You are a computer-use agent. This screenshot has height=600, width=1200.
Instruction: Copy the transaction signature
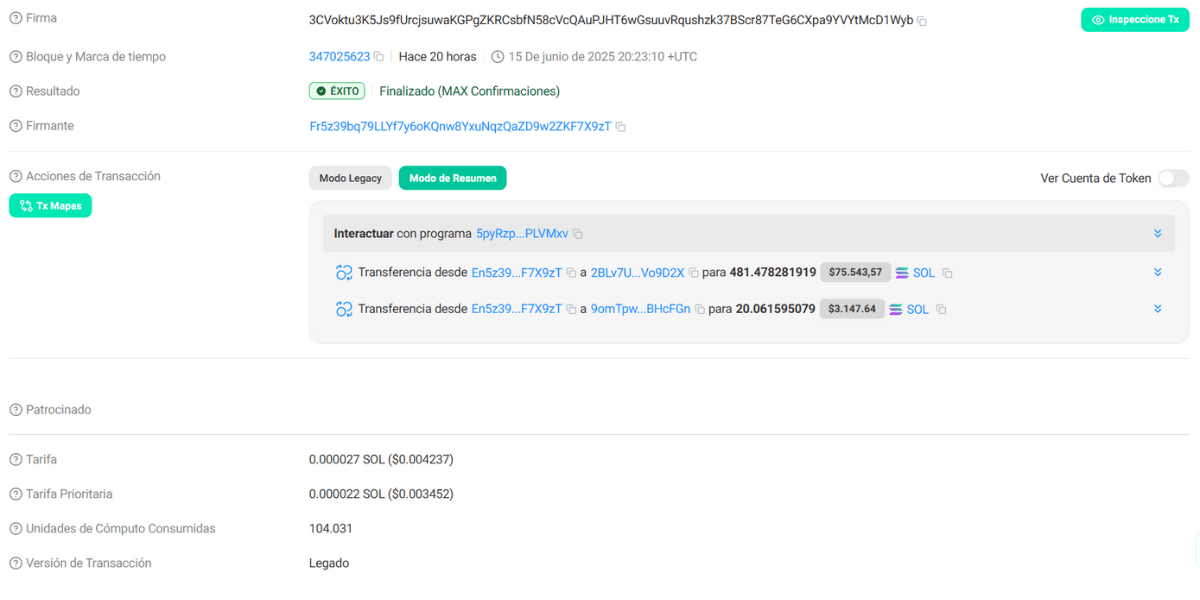tap(922, 21)
